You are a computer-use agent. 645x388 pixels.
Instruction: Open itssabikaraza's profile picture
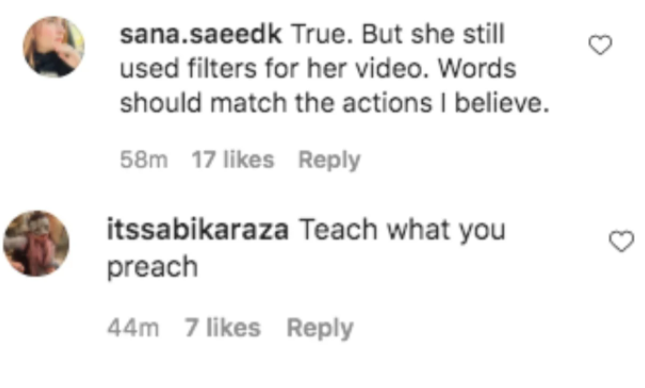[x=36, y=243]
